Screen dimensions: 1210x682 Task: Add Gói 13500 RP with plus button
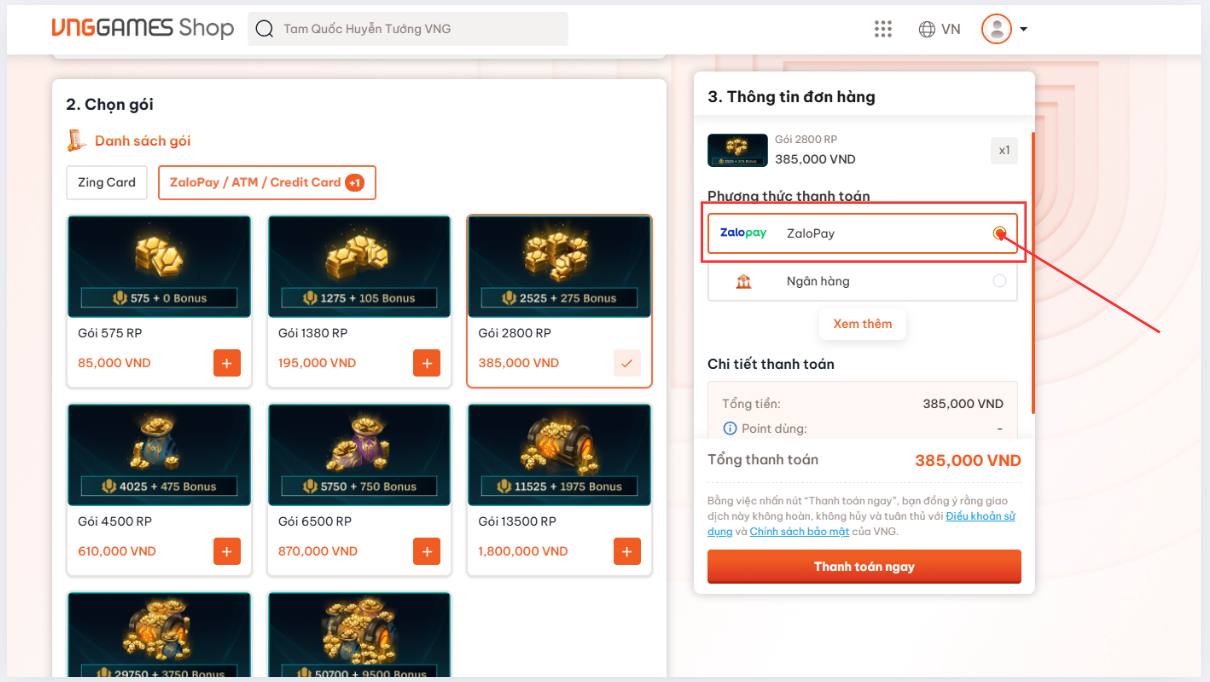pyautogui.click(x=627, y=551)
